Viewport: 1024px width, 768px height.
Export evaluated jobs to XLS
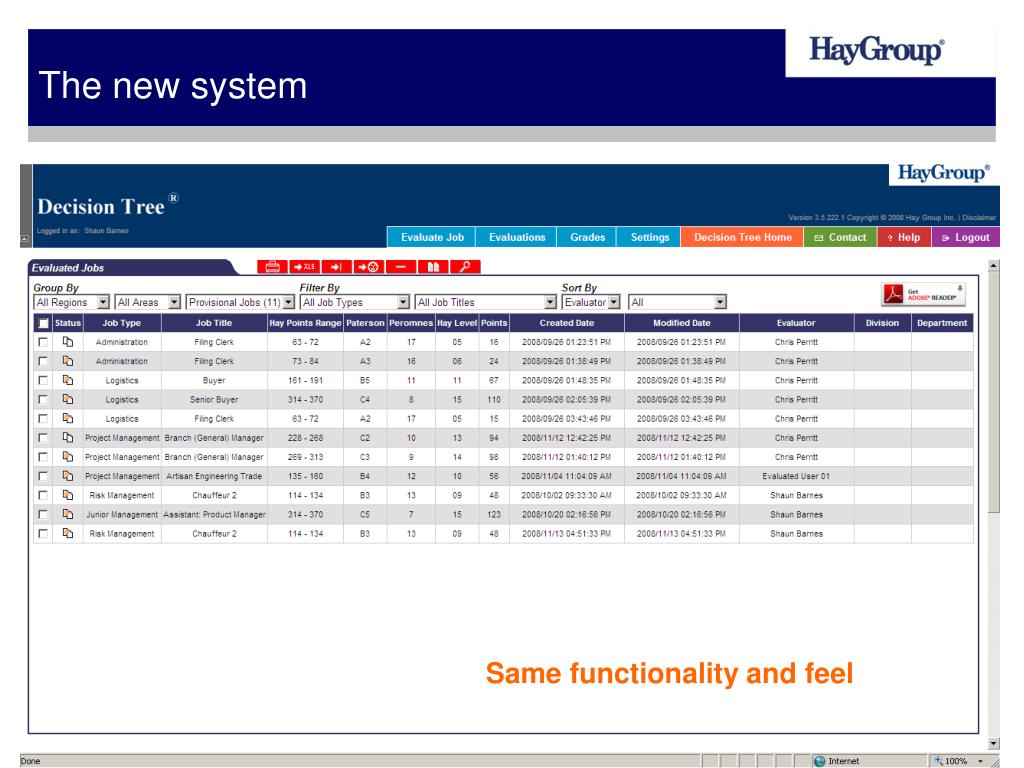tap(304, 266)
